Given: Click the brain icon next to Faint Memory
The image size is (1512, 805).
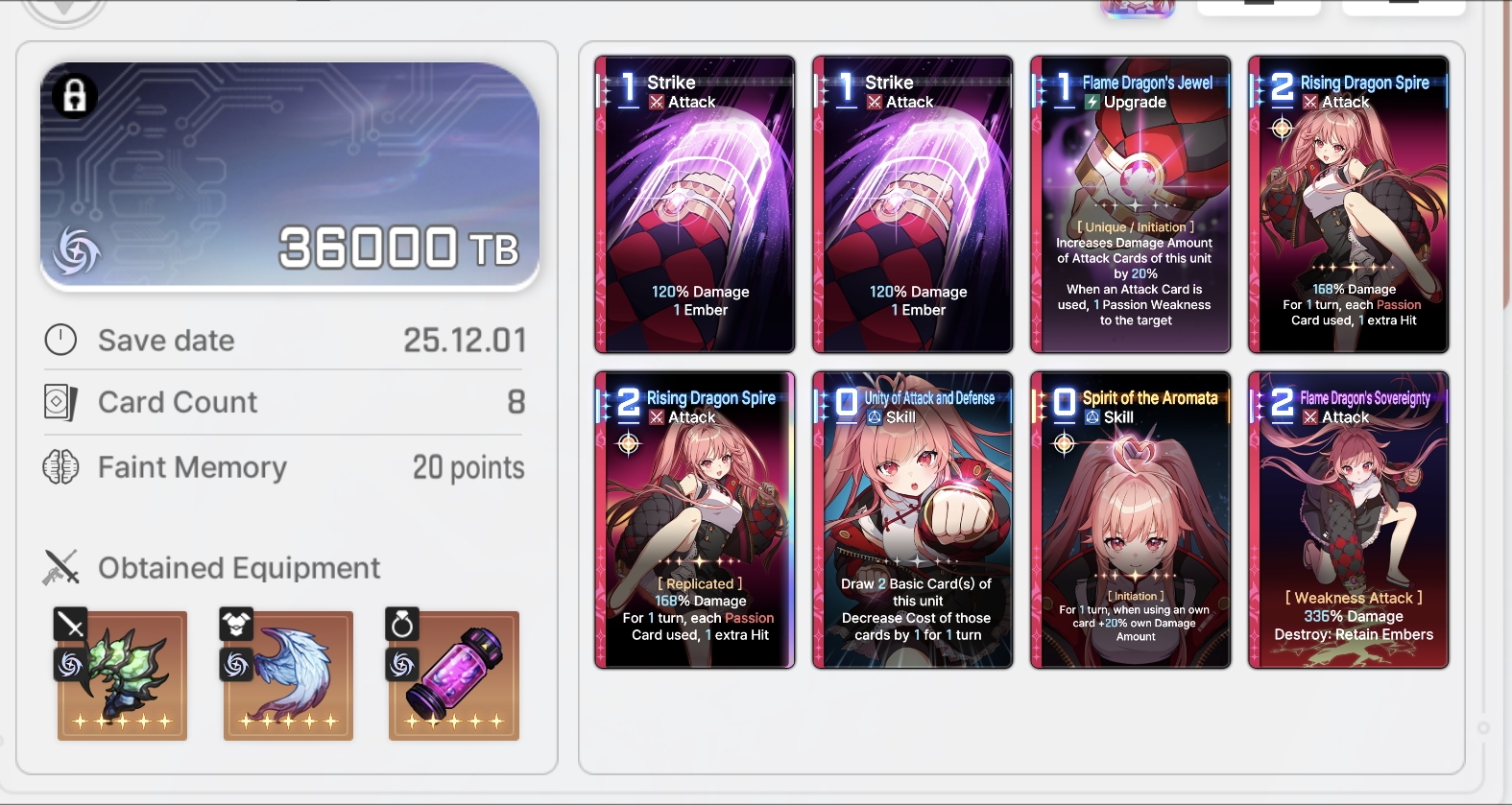Looking at the screenshot, I should (x=60, y=467).
